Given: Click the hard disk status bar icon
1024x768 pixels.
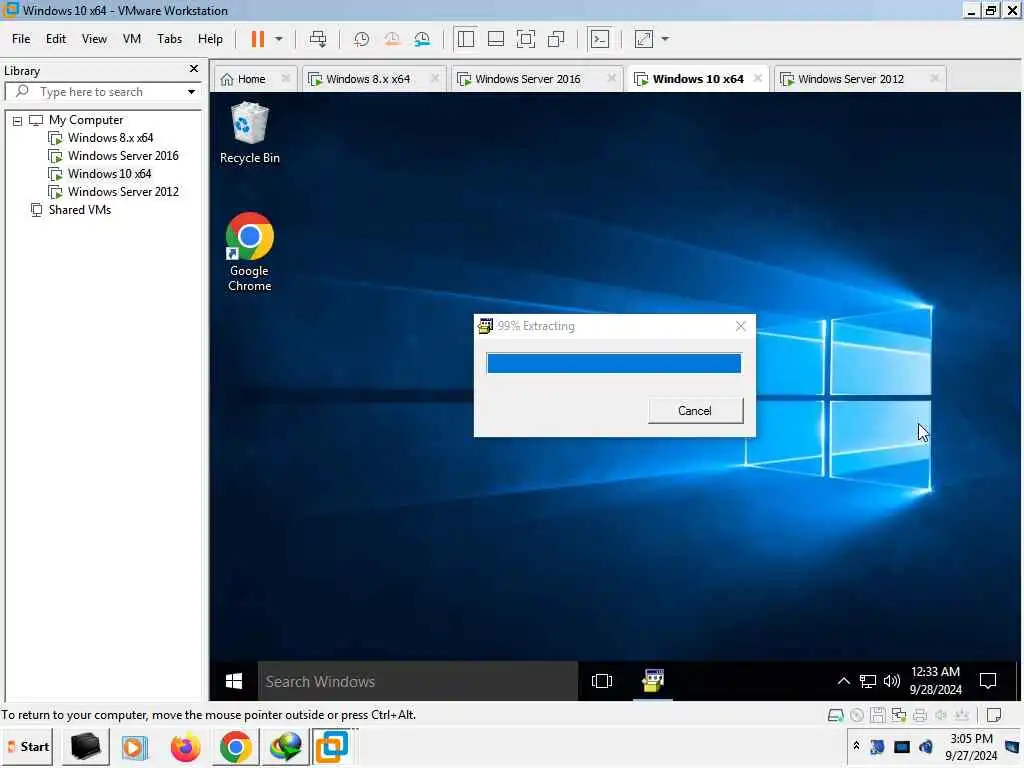Looking at the screenshot, I should [x=835, y=716].
